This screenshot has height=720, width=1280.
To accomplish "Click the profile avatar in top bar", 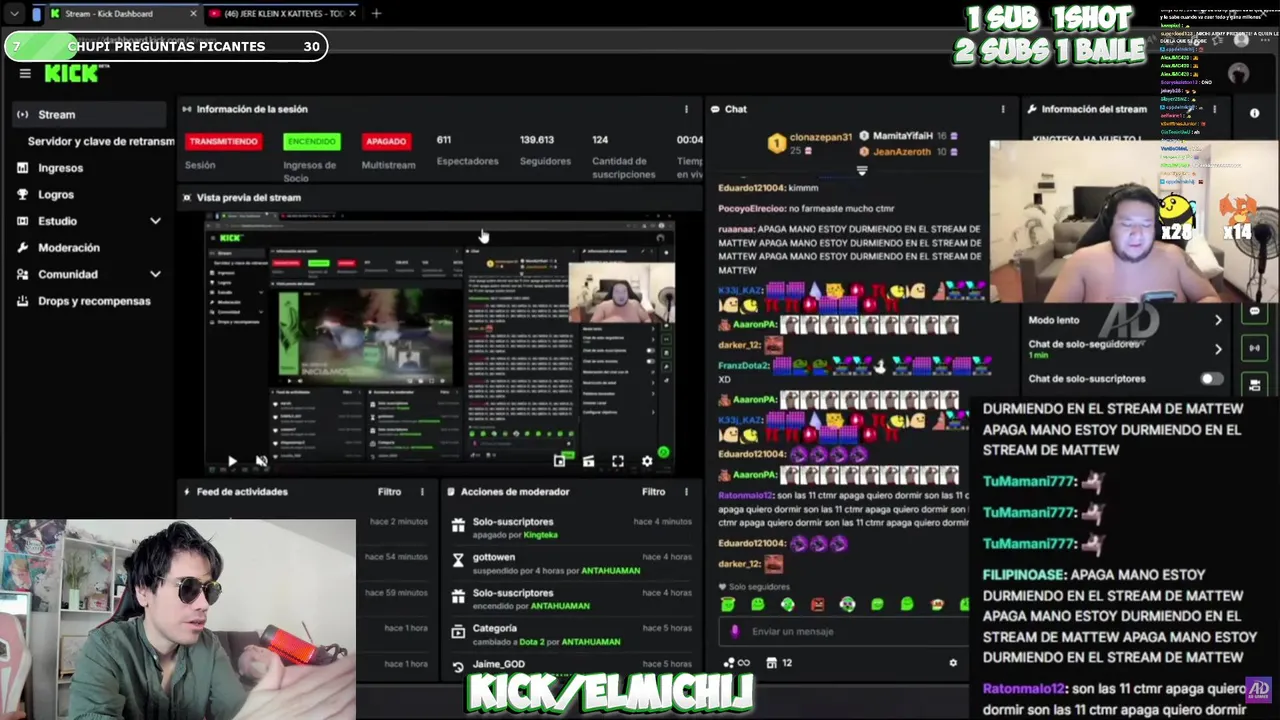I will 1239,73.
